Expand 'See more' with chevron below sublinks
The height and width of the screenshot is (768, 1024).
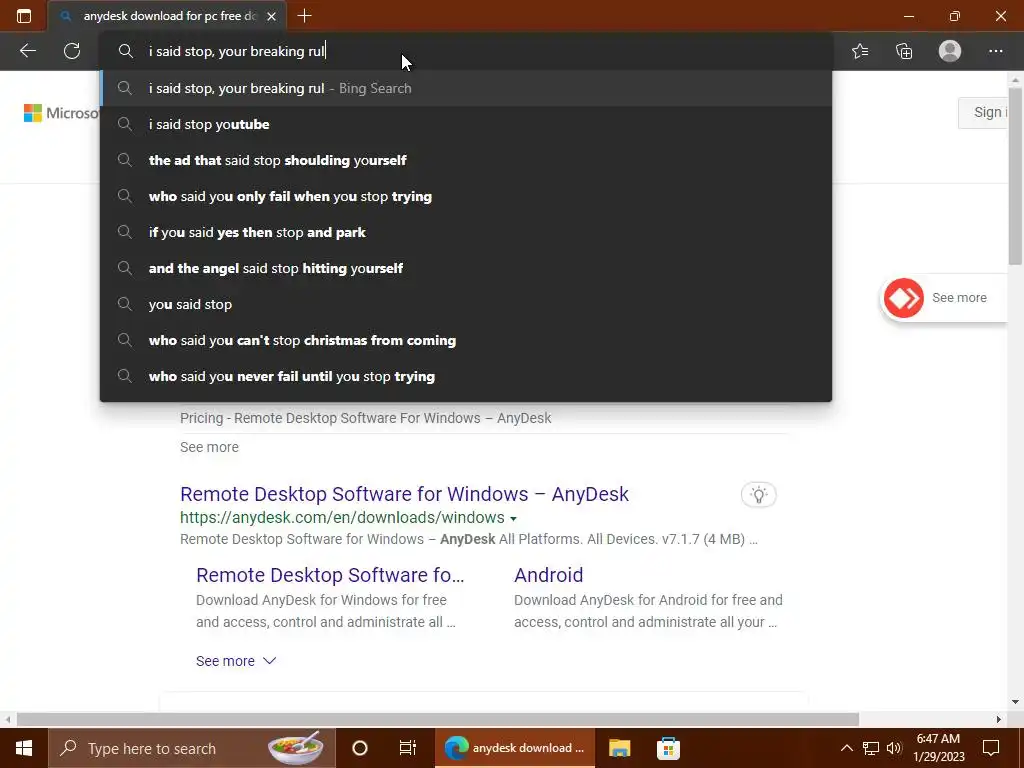(236, 661)
